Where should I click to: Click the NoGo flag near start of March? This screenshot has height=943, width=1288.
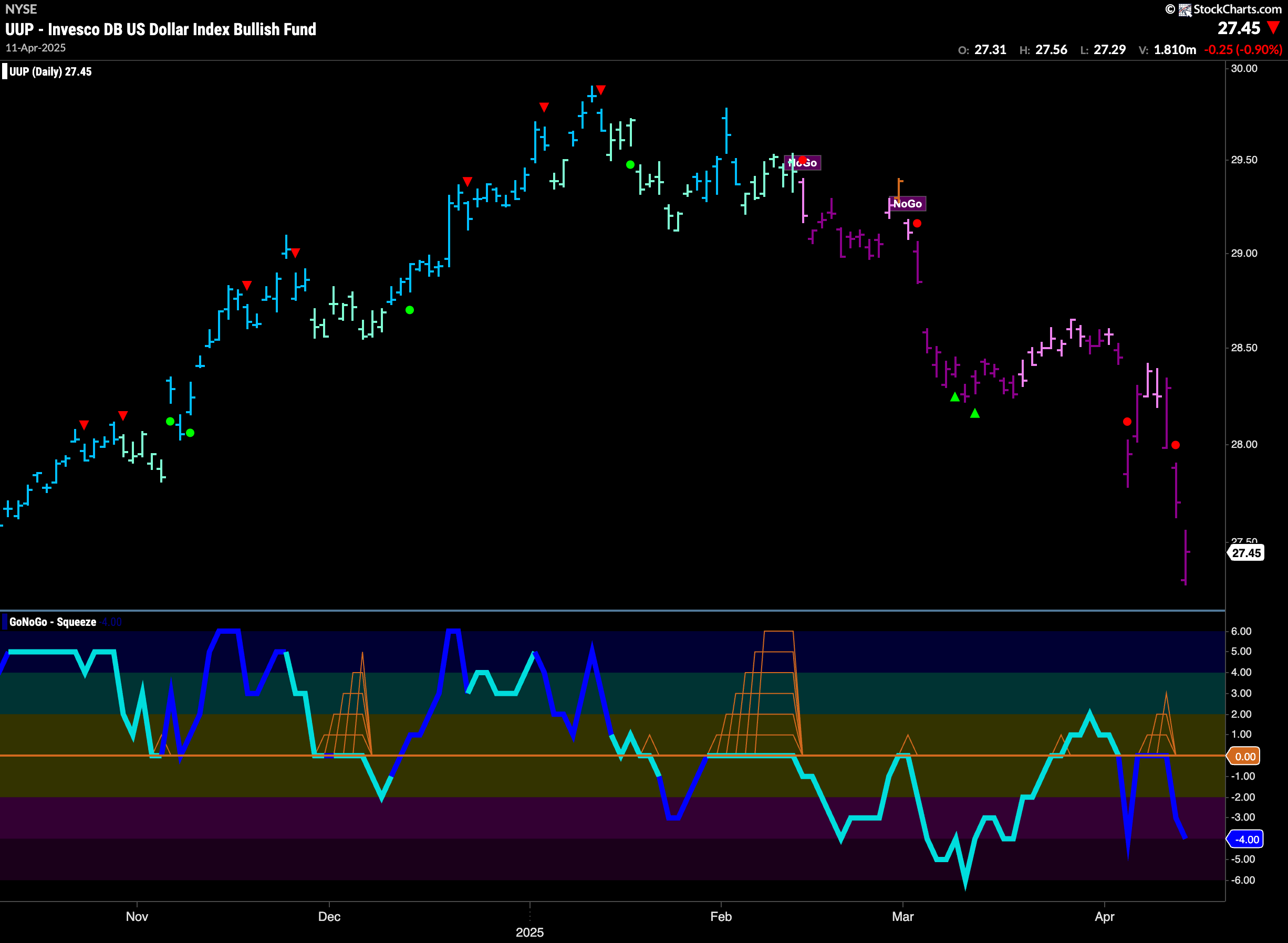point(907,204)
